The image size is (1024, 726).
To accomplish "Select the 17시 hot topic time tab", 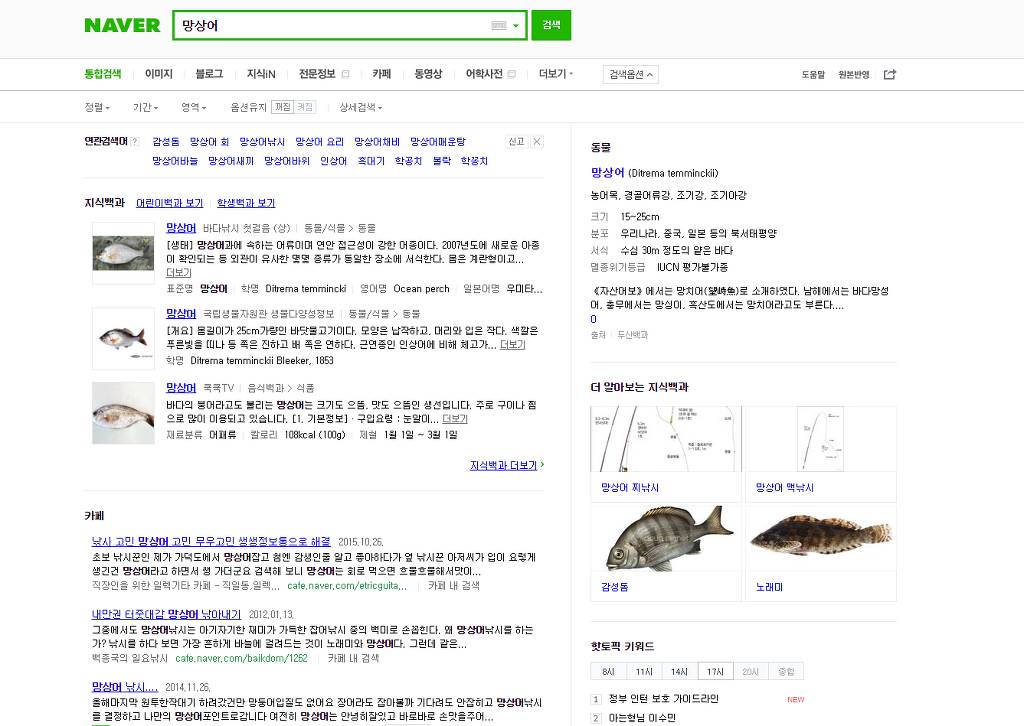I will pyautogui.click(x=715, y=671).
